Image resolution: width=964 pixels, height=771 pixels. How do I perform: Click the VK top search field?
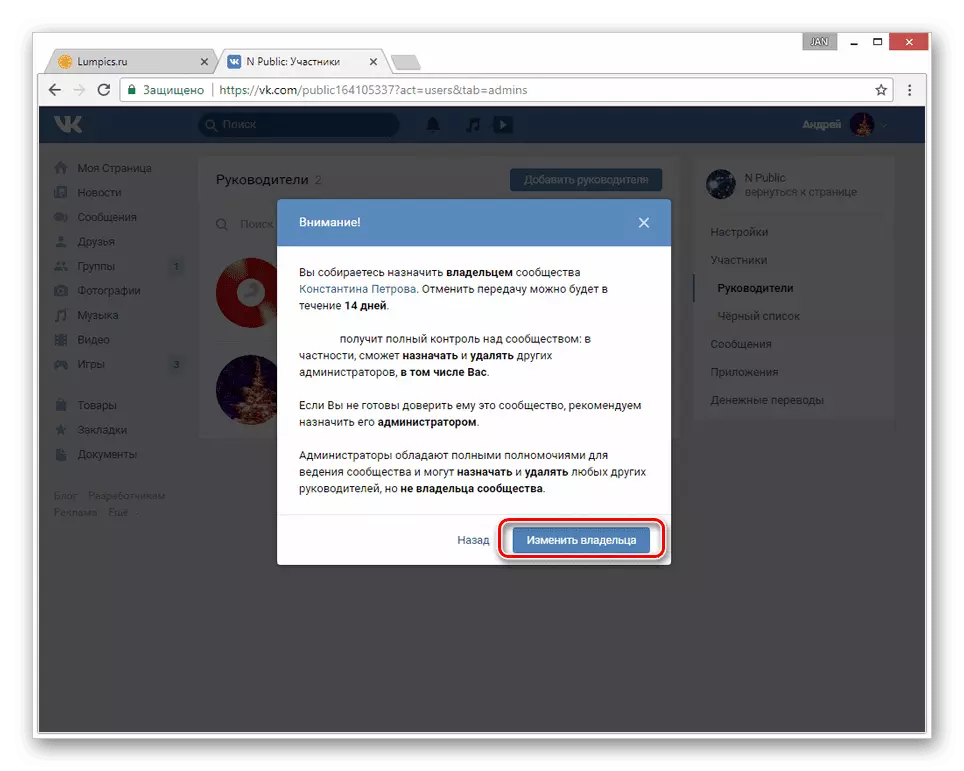(299, 125)
